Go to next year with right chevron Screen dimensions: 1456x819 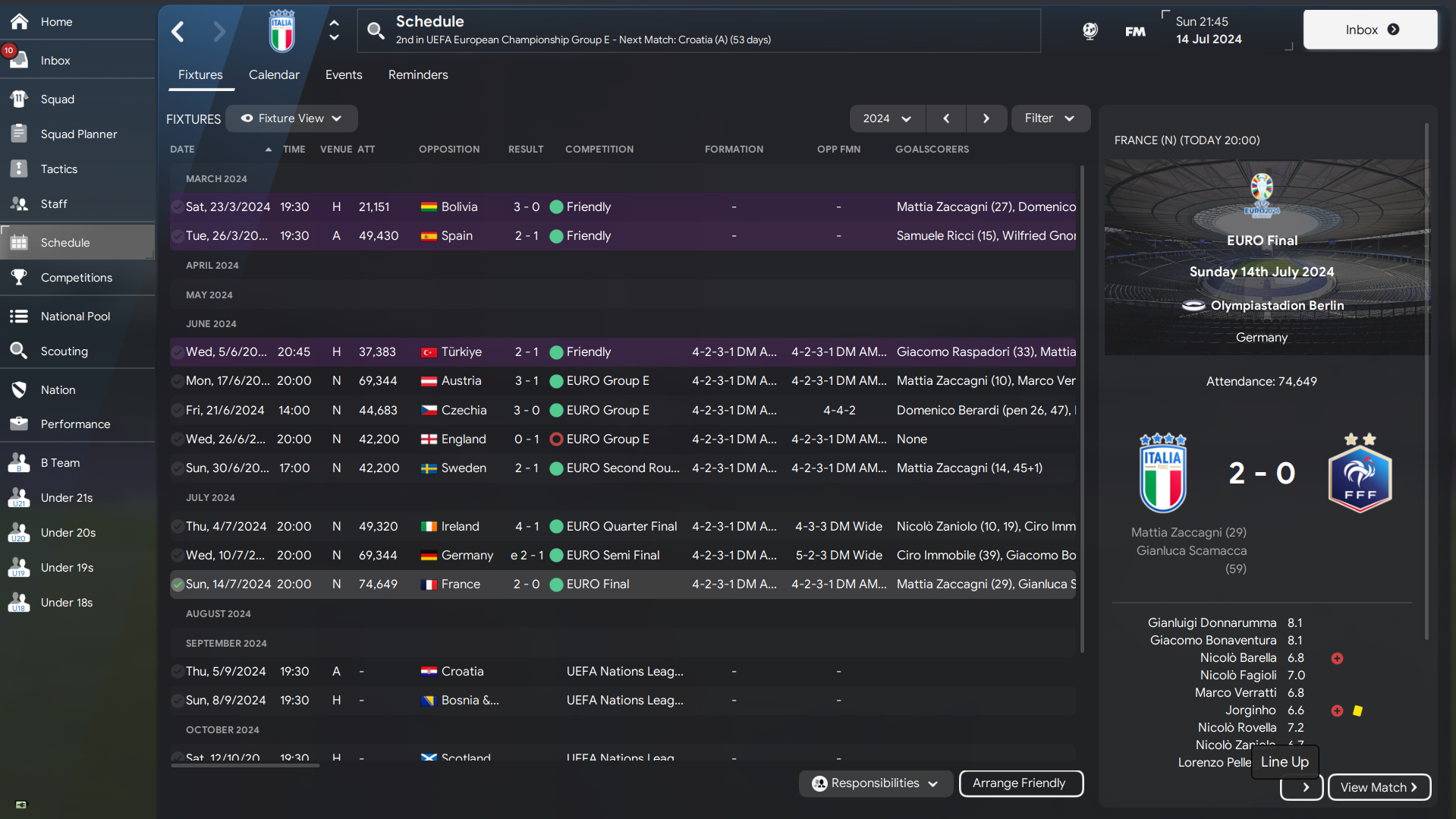pyautogui.click(x=986, y=118)
